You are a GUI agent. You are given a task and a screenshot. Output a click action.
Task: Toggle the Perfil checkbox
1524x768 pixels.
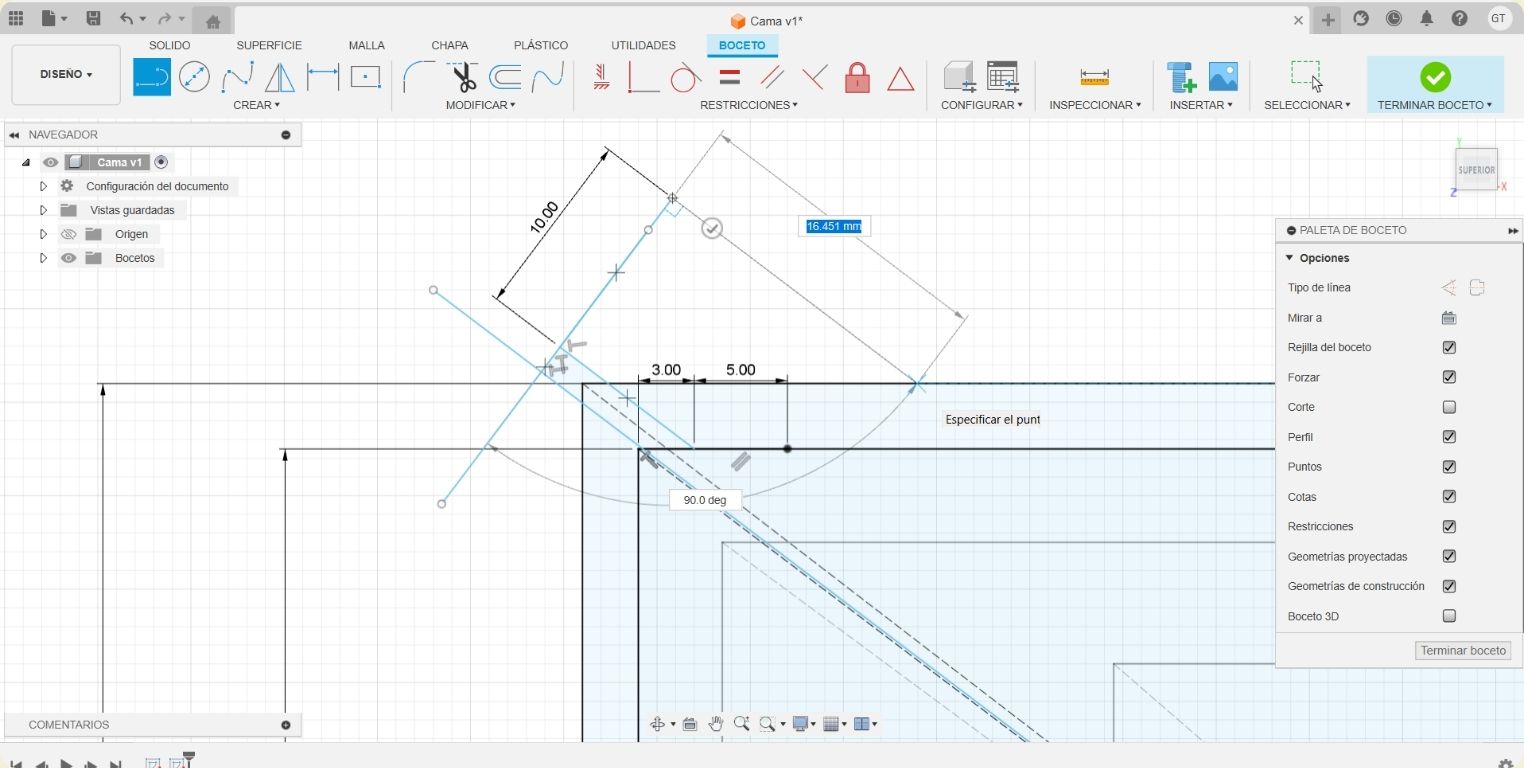pyautogui.click(x=1449, y=437)
